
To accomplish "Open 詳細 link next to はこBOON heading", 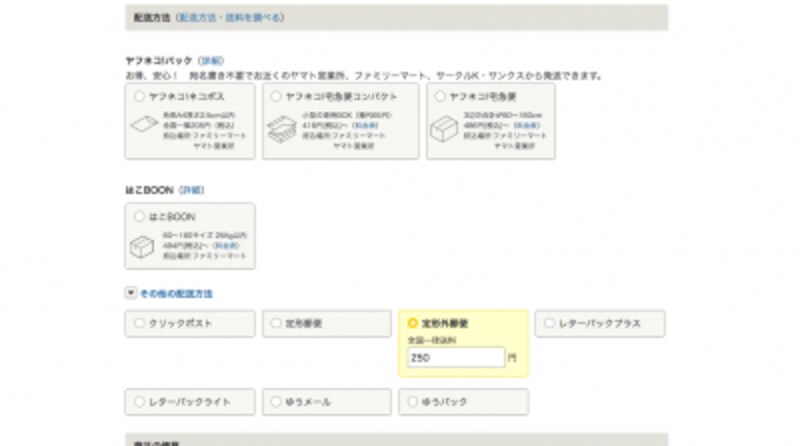I will click(192, 190).
